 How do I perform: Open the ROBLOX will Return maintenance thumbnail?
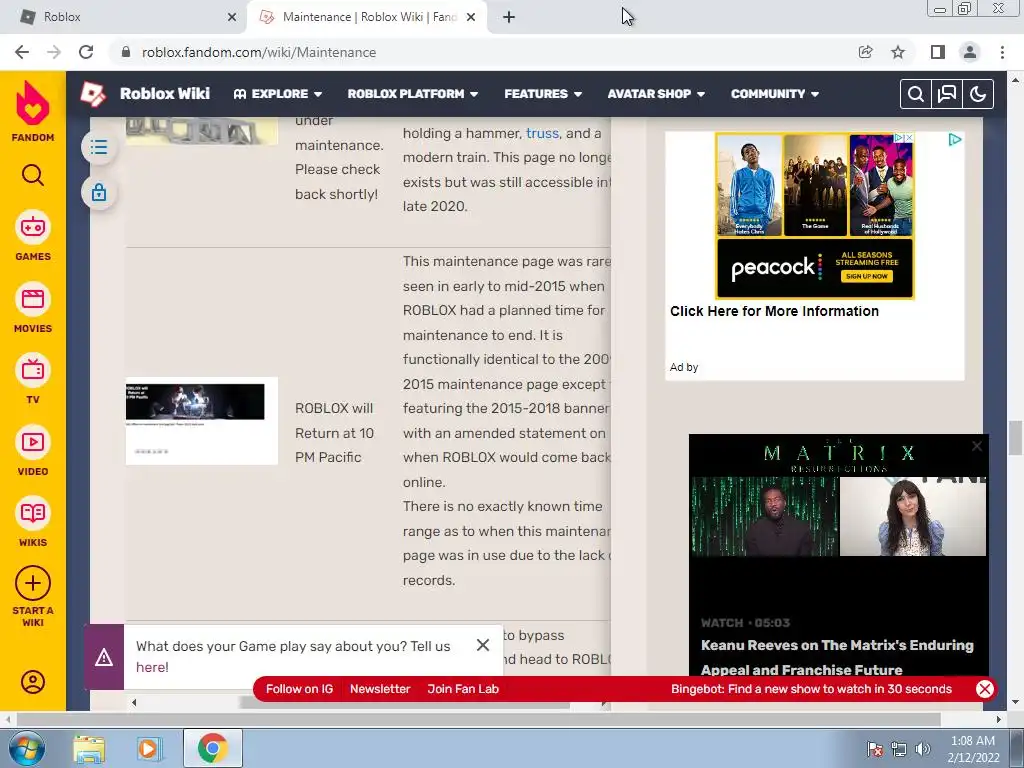(202, 421)
